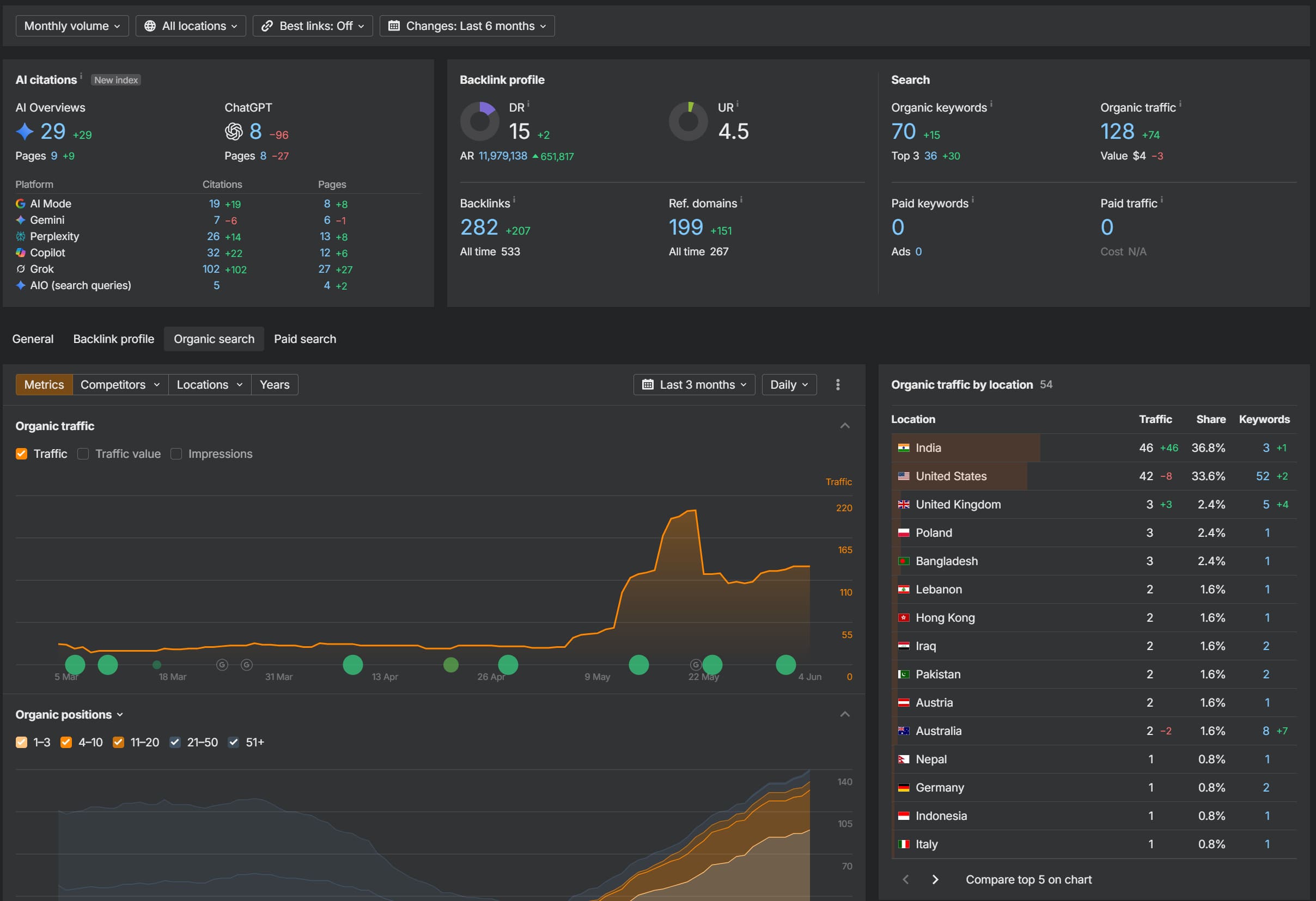Click the Grok platform icon
This screenshot has width=1316, height=901.
coord(20,269)
